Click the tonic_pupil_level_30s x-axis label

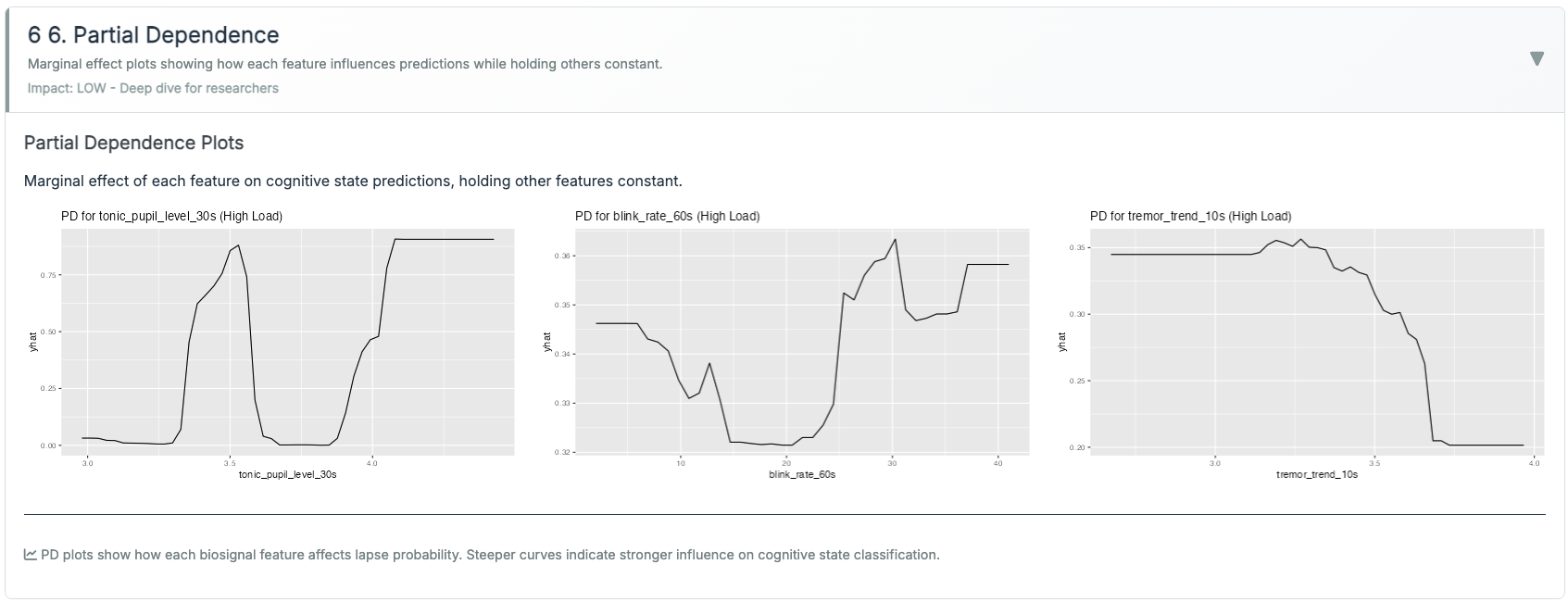coord(287,474)
